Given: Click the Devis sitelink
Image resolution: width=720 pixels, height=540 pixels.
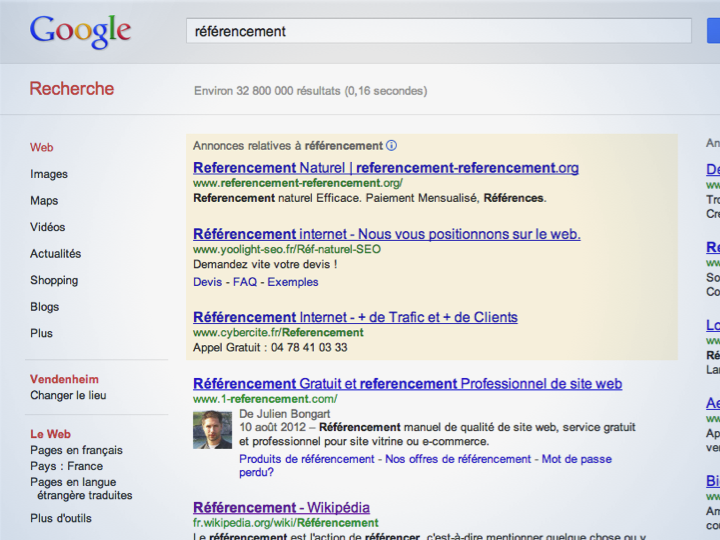Looking at the screenshot, I should [x=208, y=282].
